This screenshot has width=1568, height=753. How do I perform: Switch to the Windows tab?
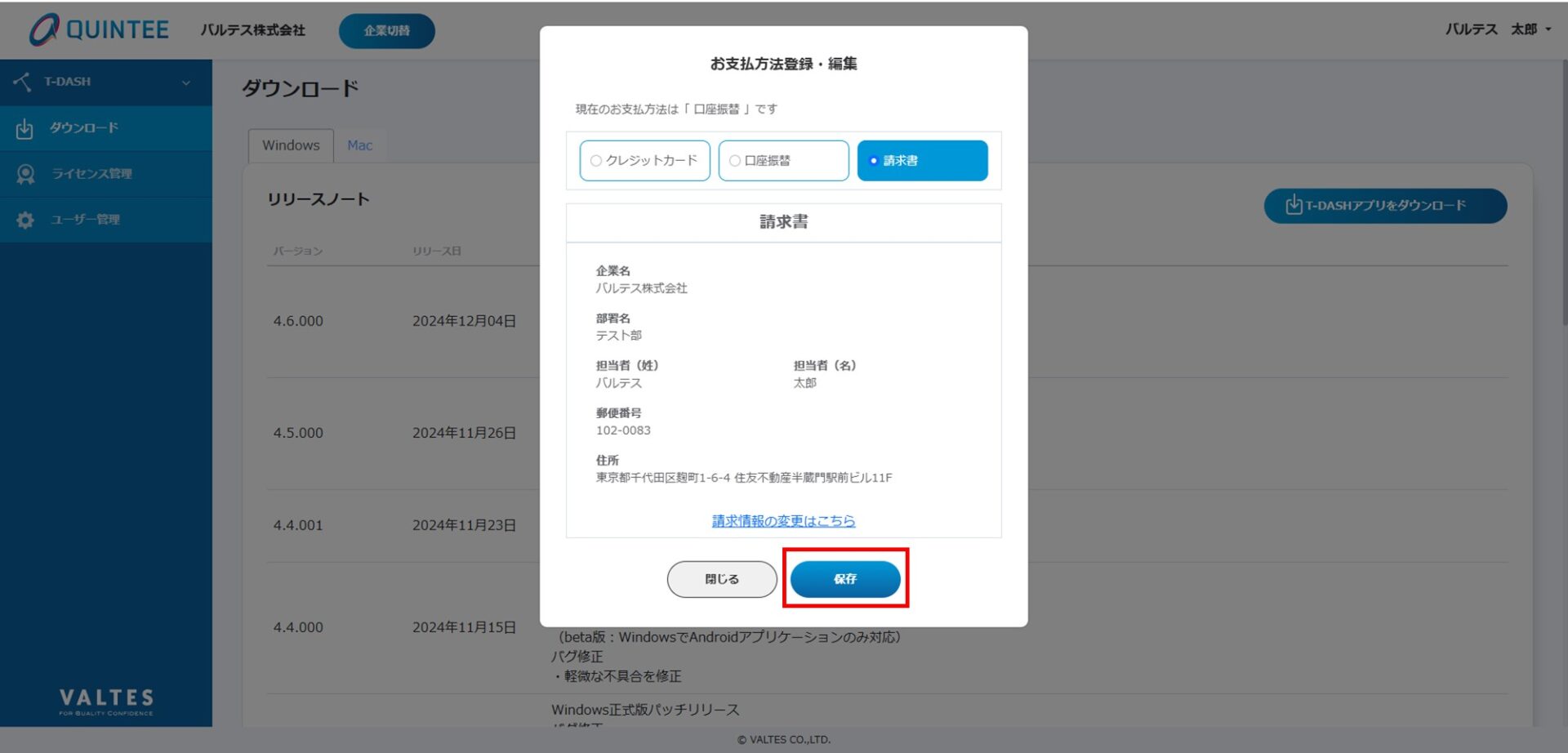click(x=291, y=145)
